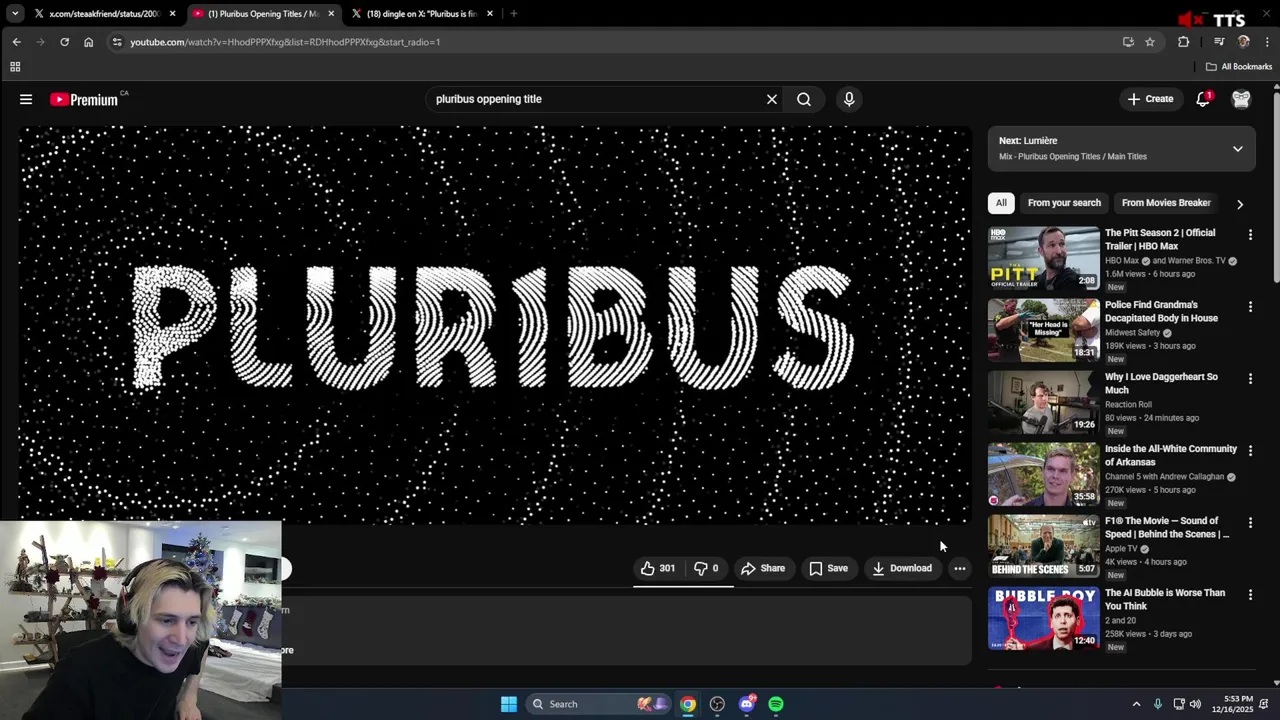This screenshot has height=720, width=1280.
Task: Open the Chrome three-dot menu
Action: click(1267, 42)
